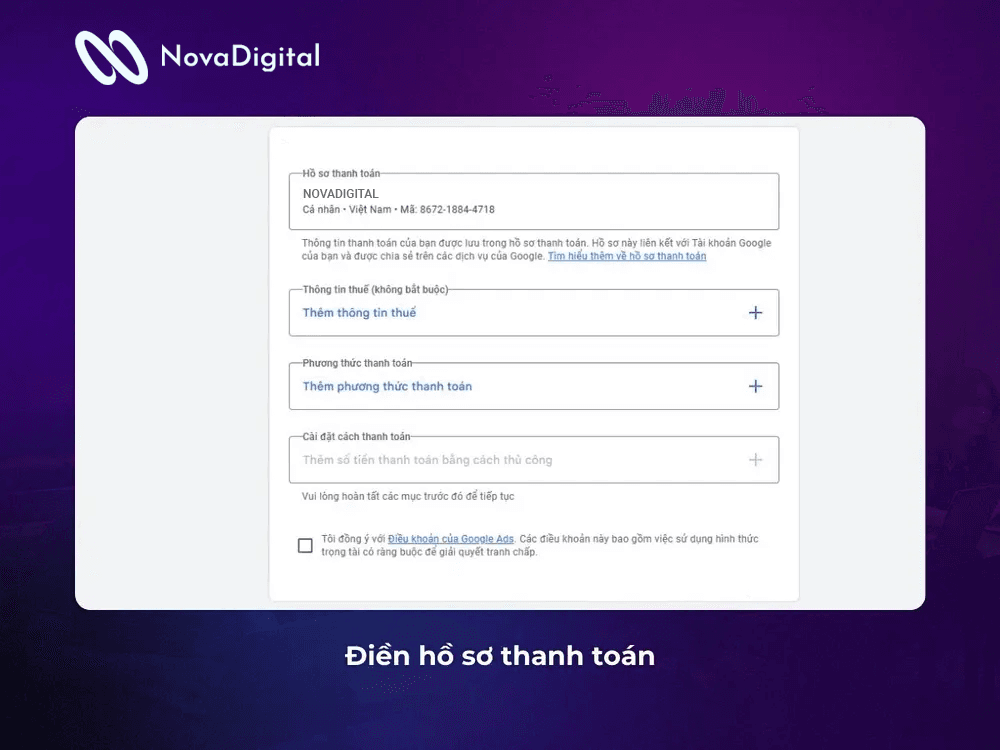The image size is (1000, 750).
Task: Click the 'Vui lòng hoàn tất các mục' notice
Action: tap(408, 496)
